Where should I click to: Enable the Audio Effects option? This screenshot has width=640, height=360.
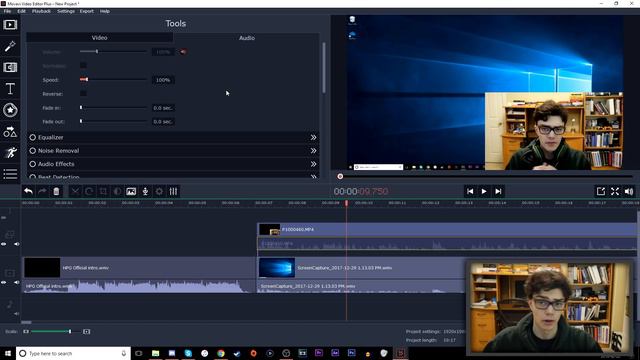coord(33,164)
